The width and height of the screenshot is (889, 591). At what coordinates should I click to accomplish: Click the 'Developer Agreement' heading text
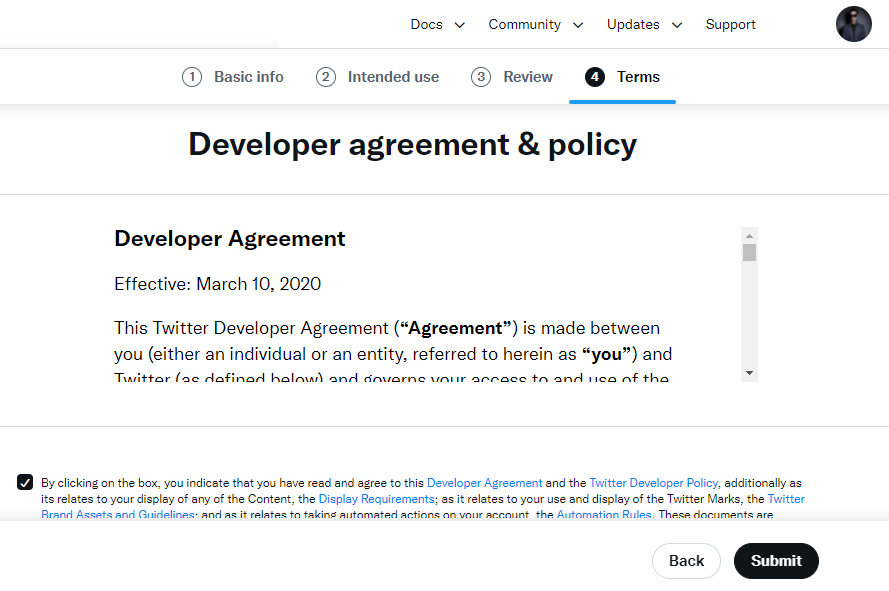tap(230, 239)
